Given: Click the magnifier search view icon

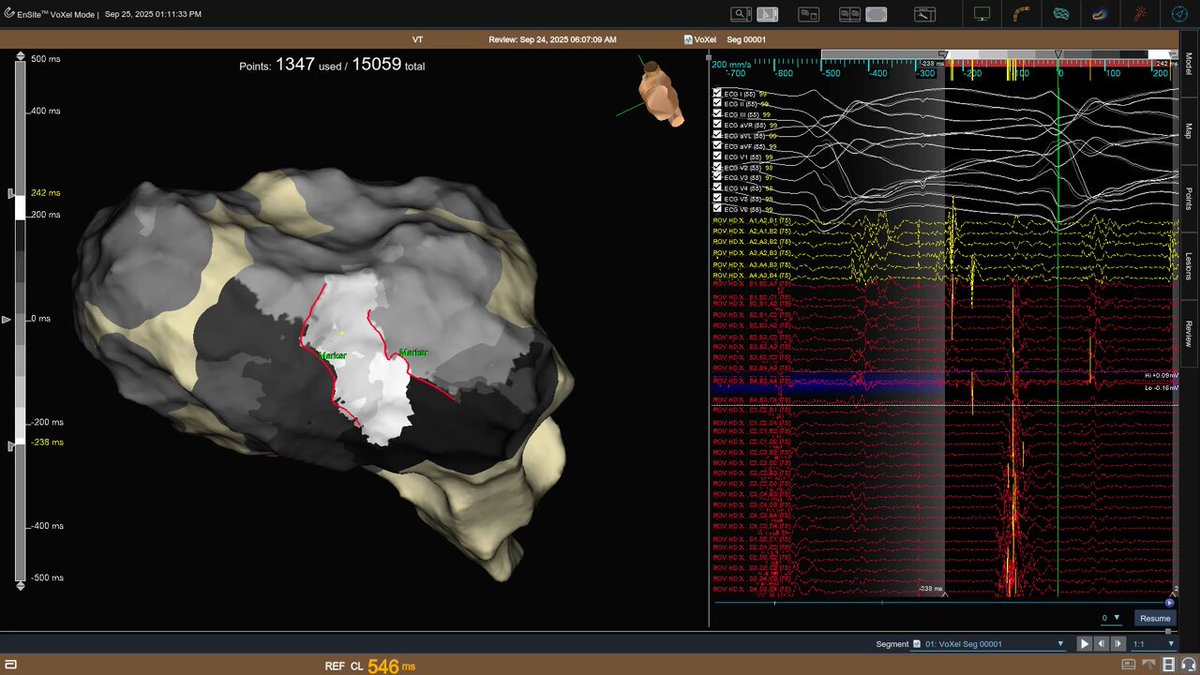Looking at the screenshot, I should point(741,14).
